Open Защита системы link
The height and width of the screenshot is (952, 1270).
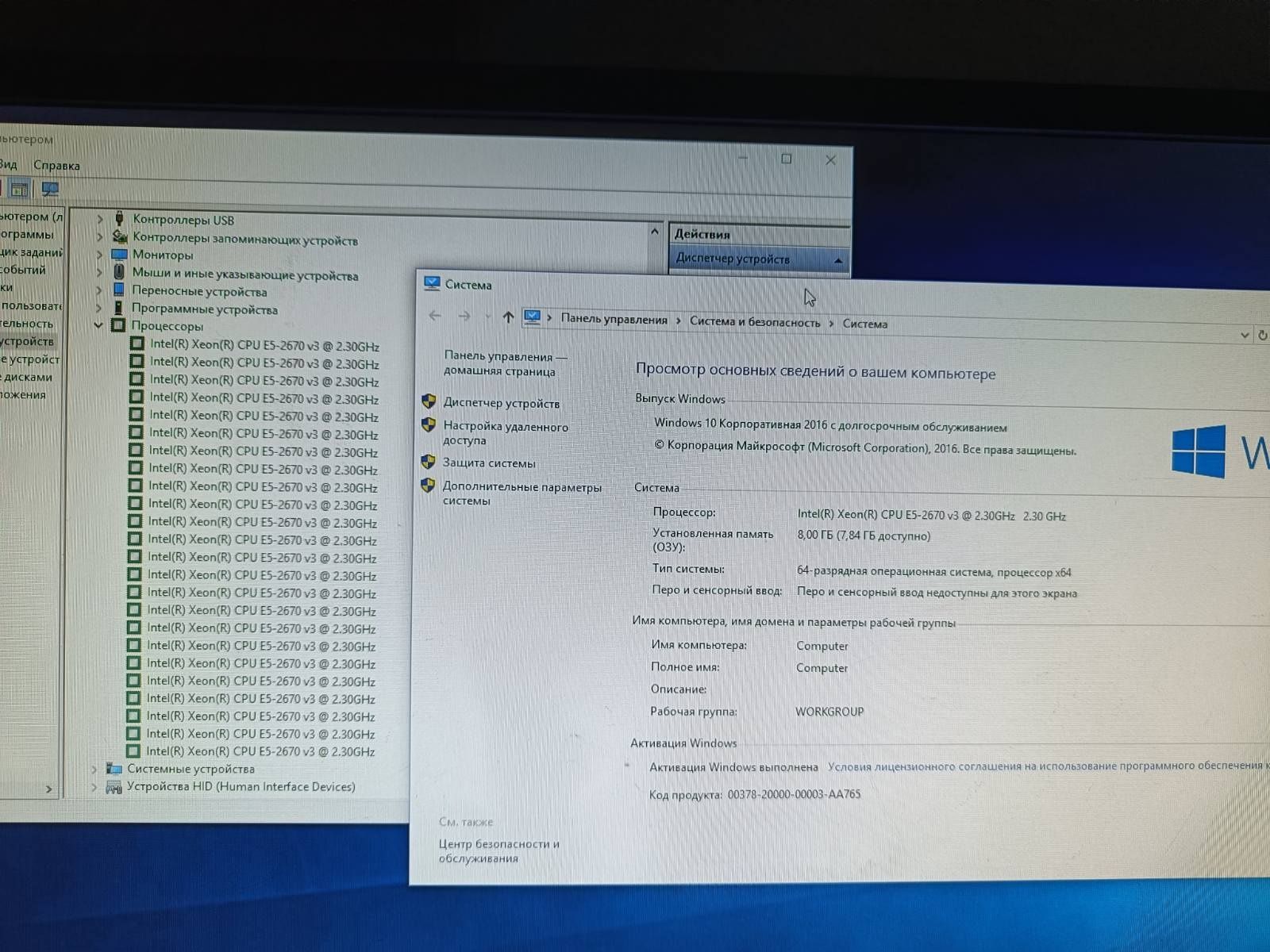488,463
